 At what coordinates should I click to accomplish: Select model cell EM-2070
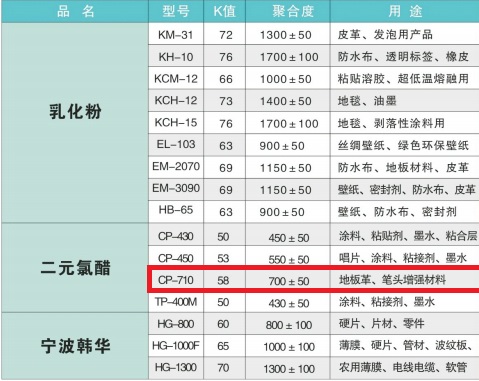tap(176, 166)
